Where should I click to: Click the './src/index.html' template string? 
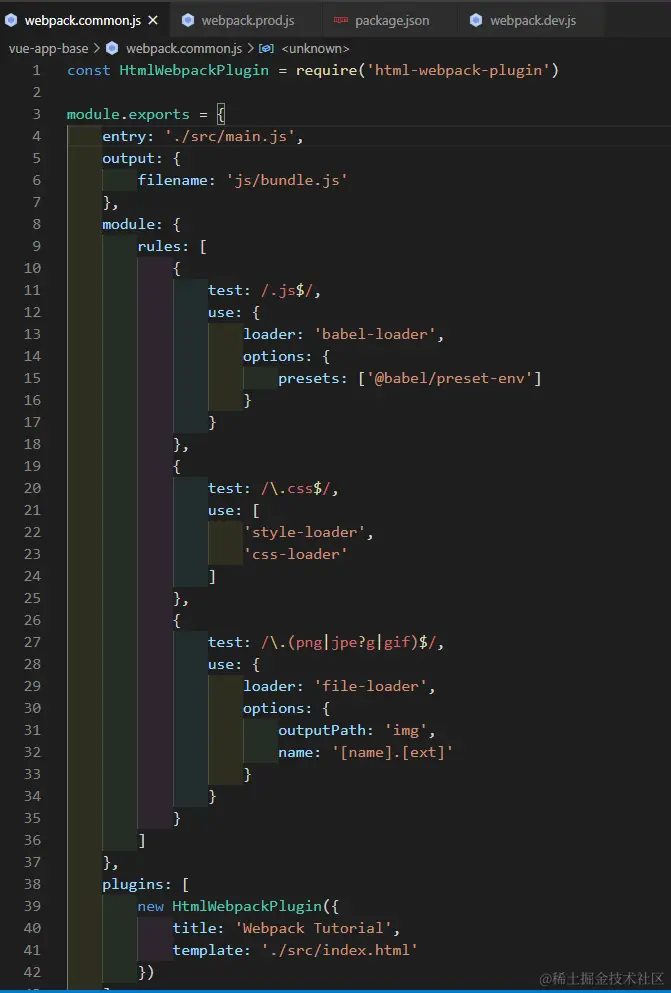pos(339,951)
